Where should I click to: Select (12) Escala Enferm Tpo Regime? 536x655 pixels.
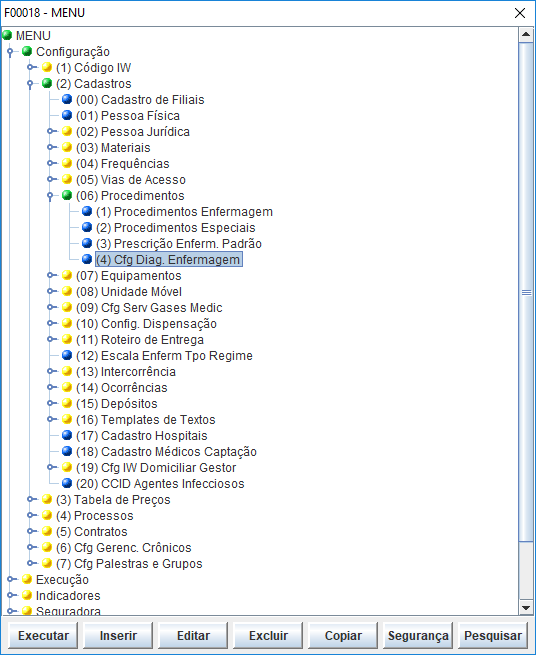(164, 356)
